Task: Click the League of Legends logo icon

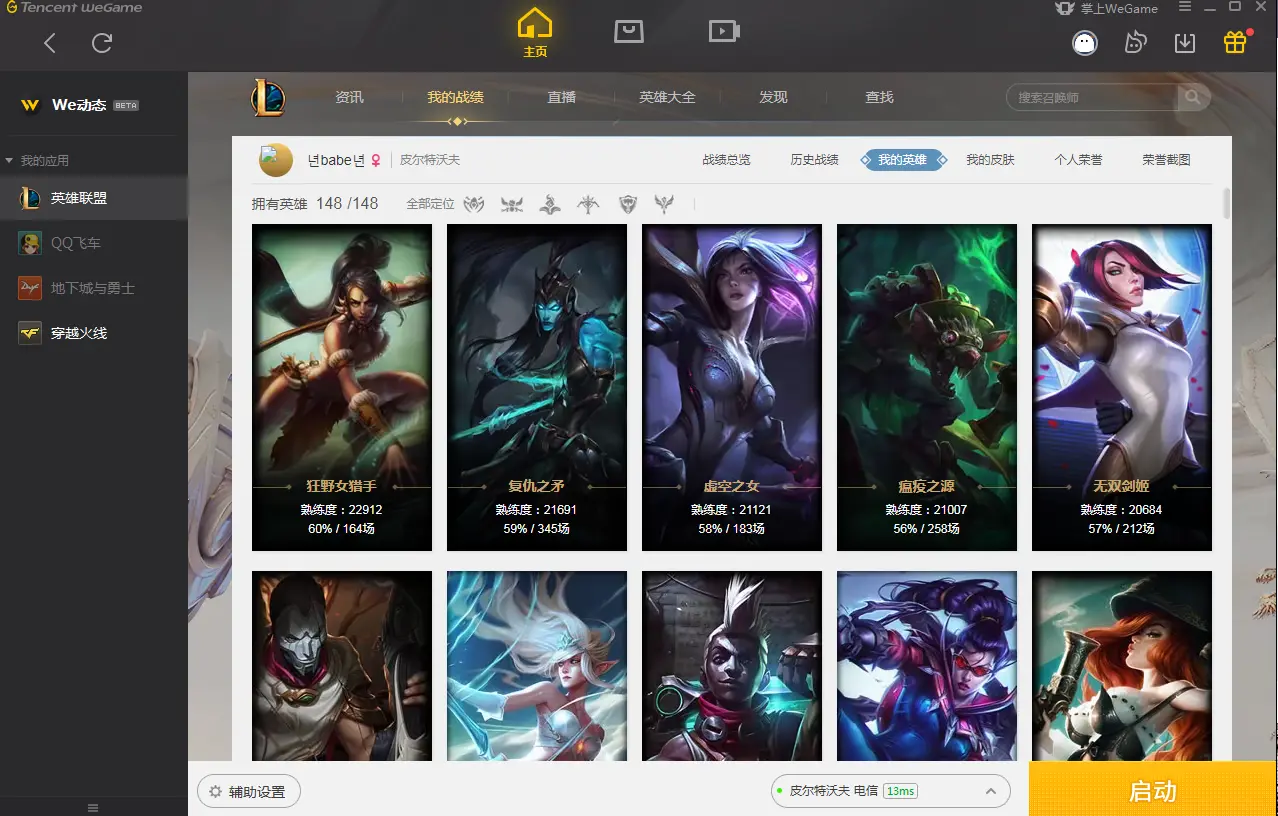Action: click(x=268, y=98)
